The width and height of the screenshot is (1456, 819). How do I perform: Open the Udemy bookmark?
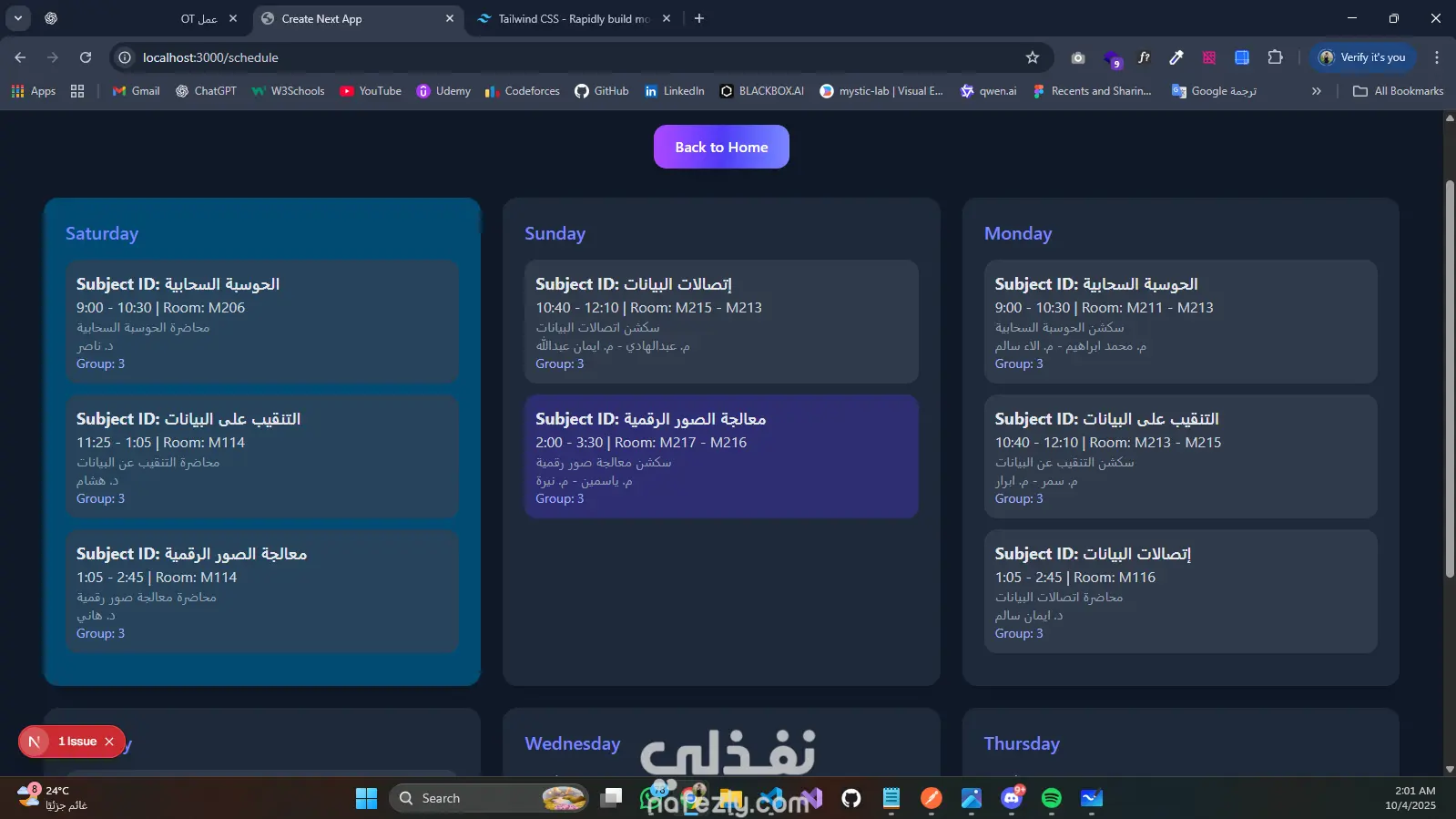click(443, 91)
